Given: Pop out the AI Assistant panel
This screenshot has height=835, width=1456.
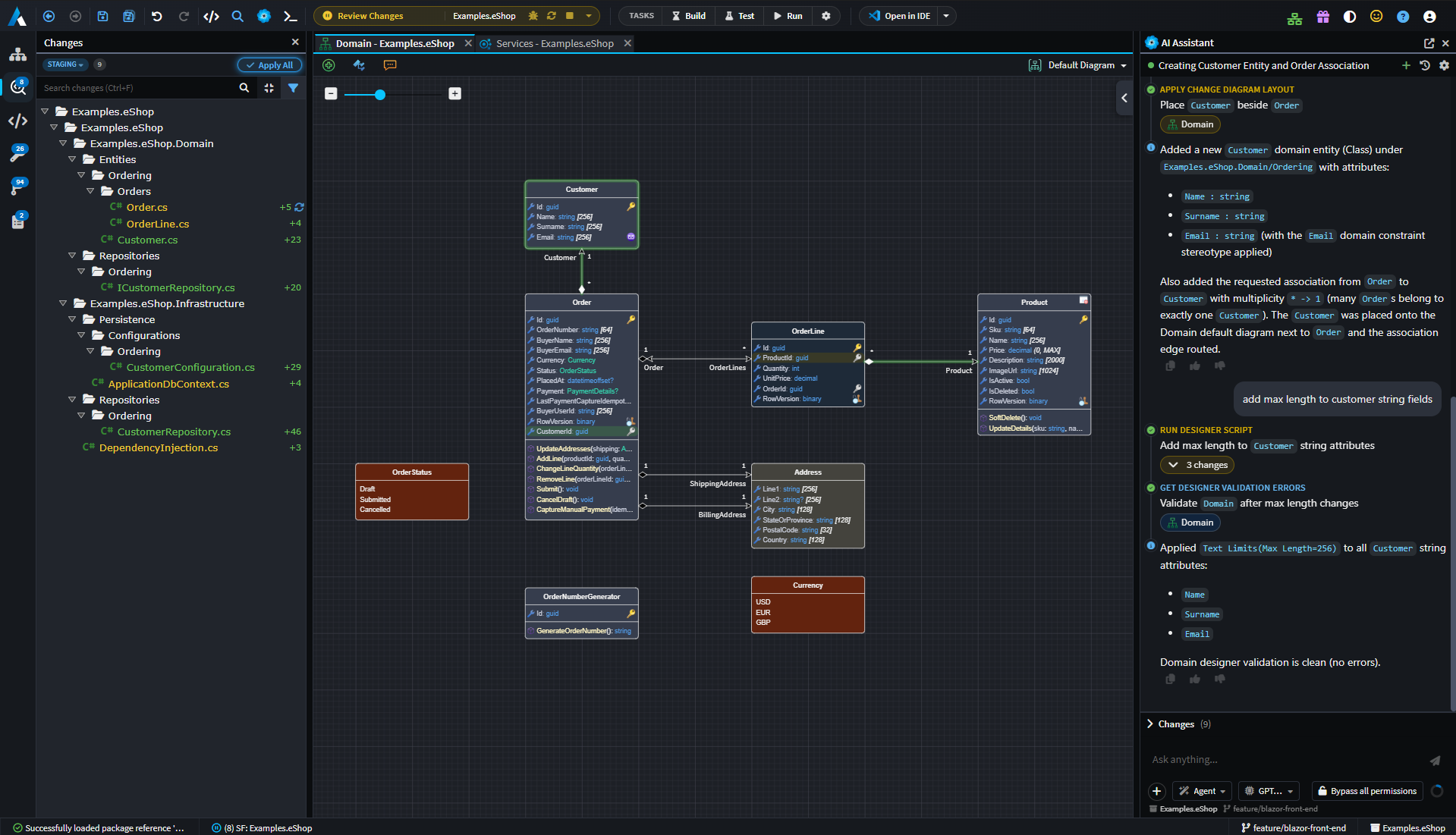Looking at the screenshot, I should point(1429,43).
